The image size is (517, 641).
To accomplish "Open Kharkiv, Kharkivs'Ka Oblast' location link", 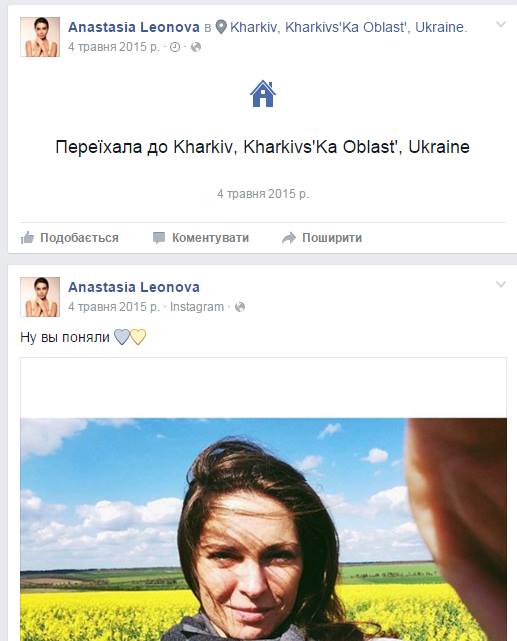I will click(x=348, y=27).
